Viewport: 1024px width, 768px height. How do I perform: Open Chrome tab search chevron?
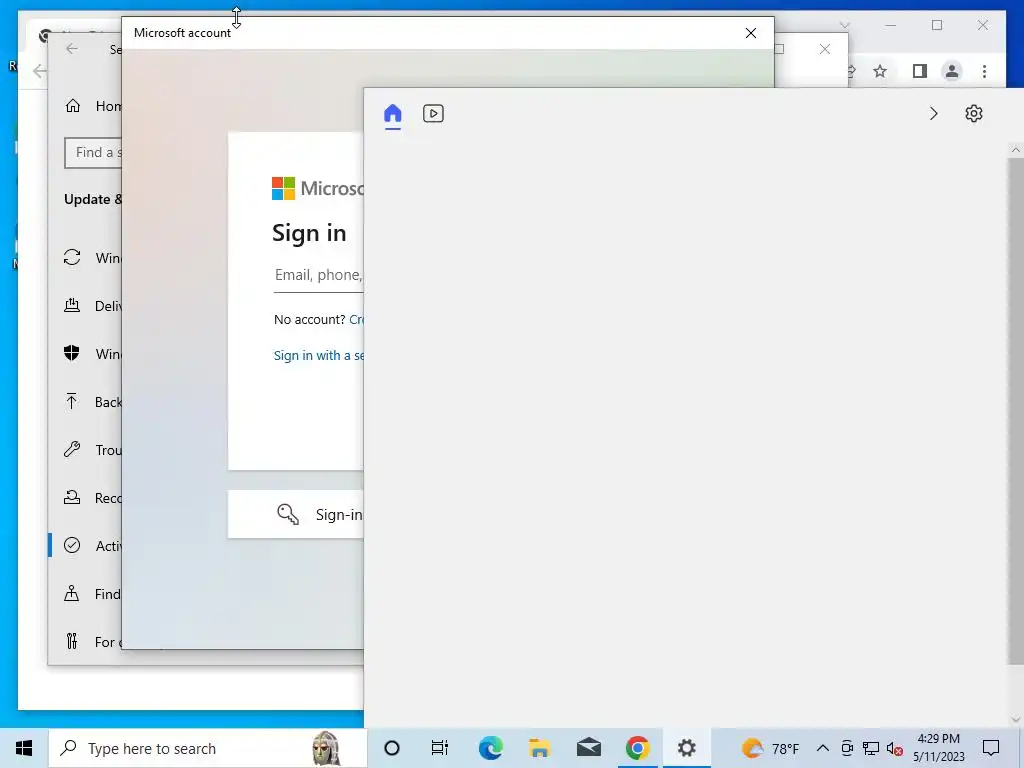pyautogui.click(x=844, y=25)
